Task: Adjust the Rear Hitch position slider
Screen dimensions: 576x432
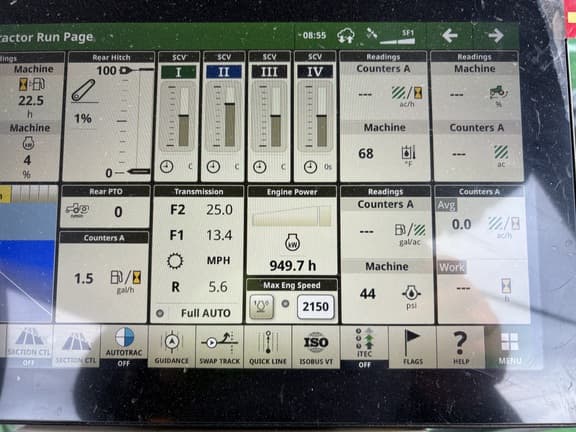Action: (x=138, y=120)
